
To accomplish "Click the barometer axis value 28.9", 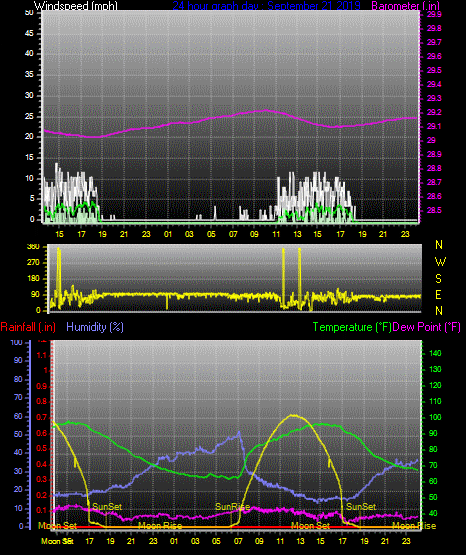I will pyautogui.click(x=434, y=154).
